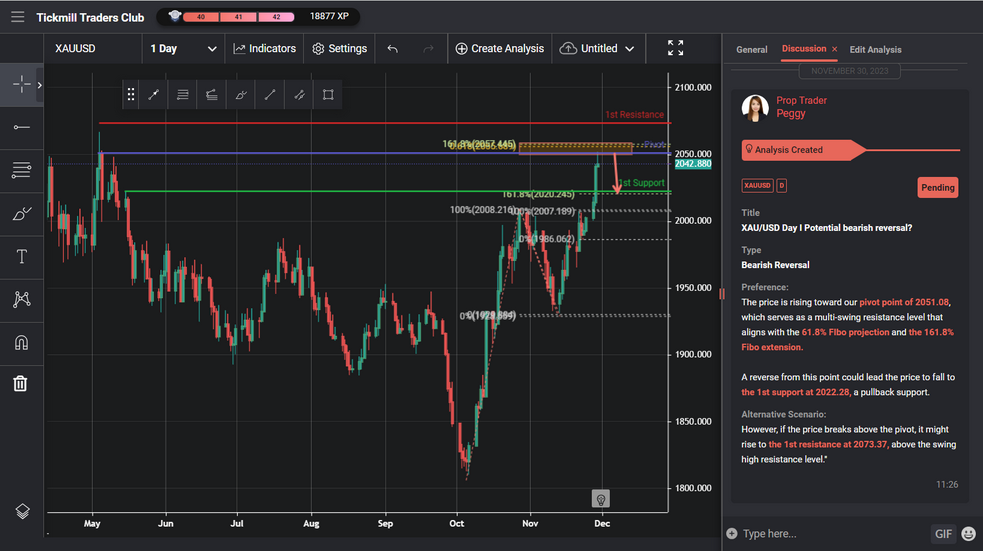Click the 18877 XP counter
This screenshot has height=551, width=985.
point(329,16)
